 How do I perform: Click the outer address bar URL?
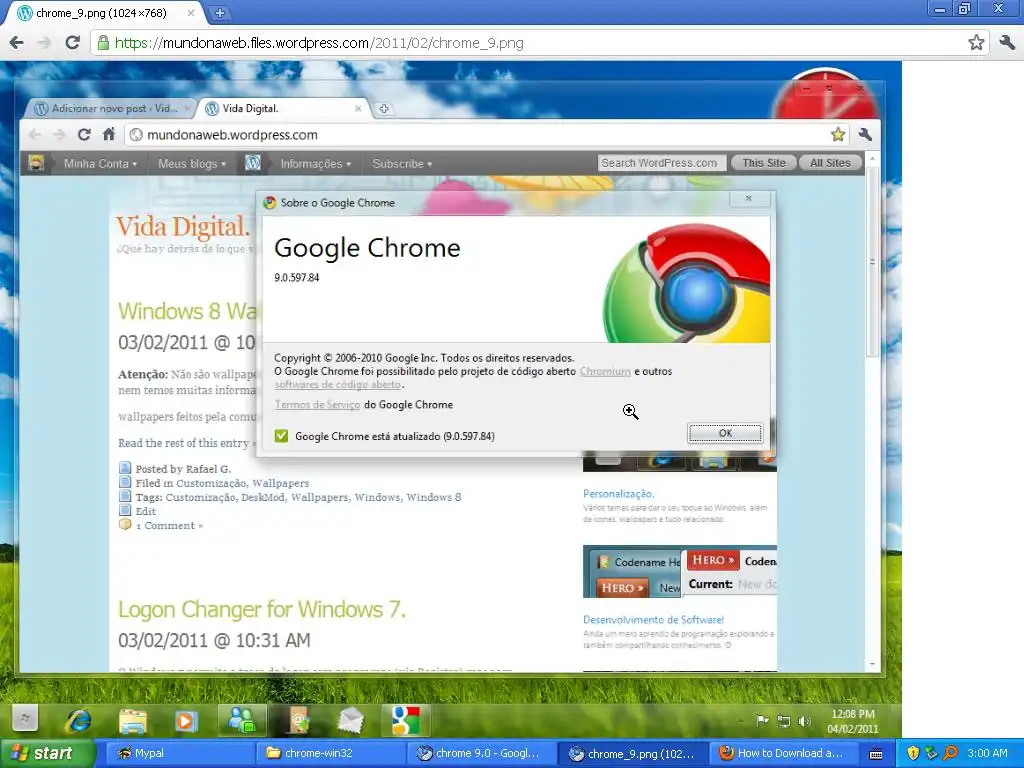pyautogui.click(x=319, y=43)
